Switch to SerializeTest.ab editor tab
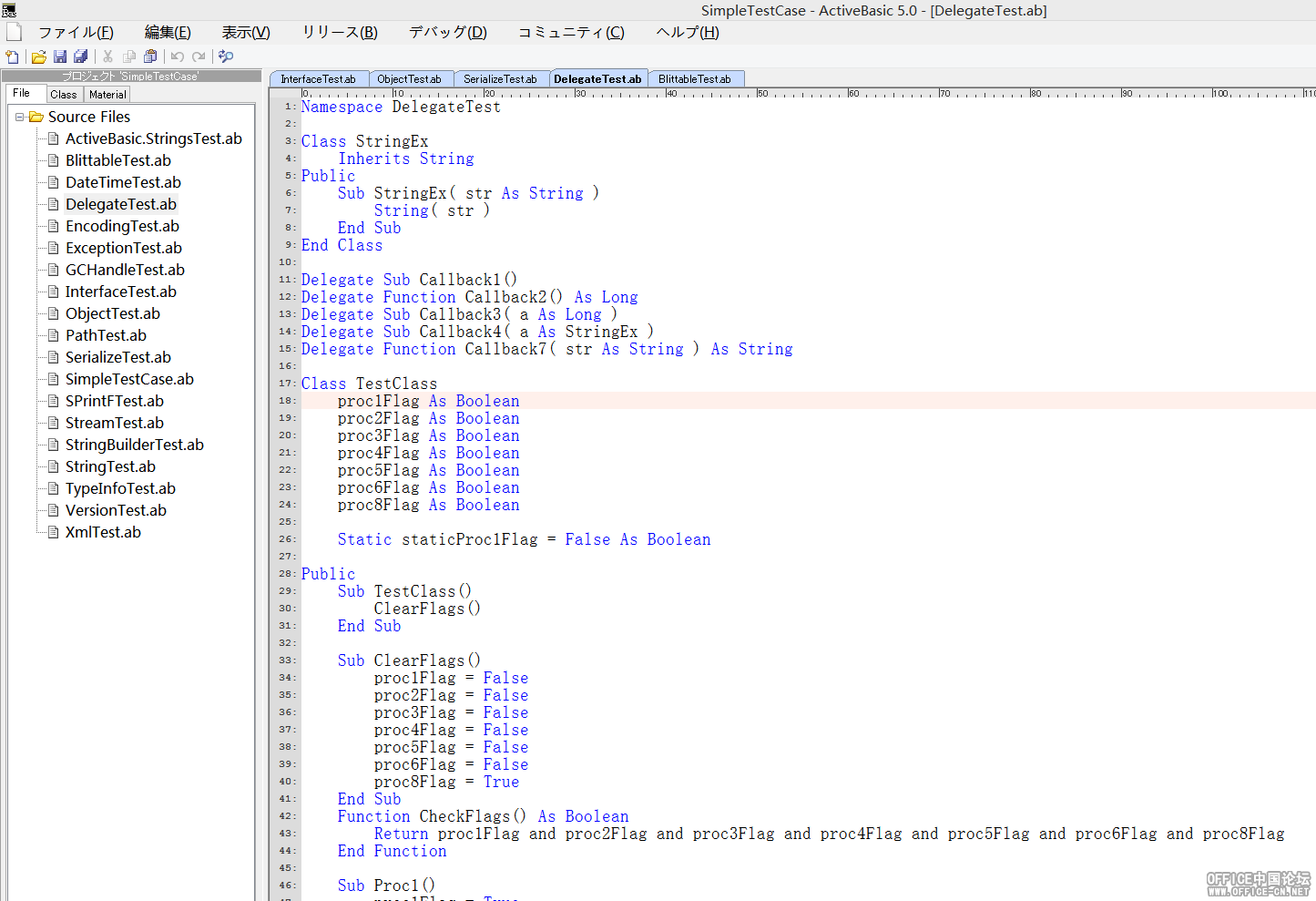 [501, 79]
